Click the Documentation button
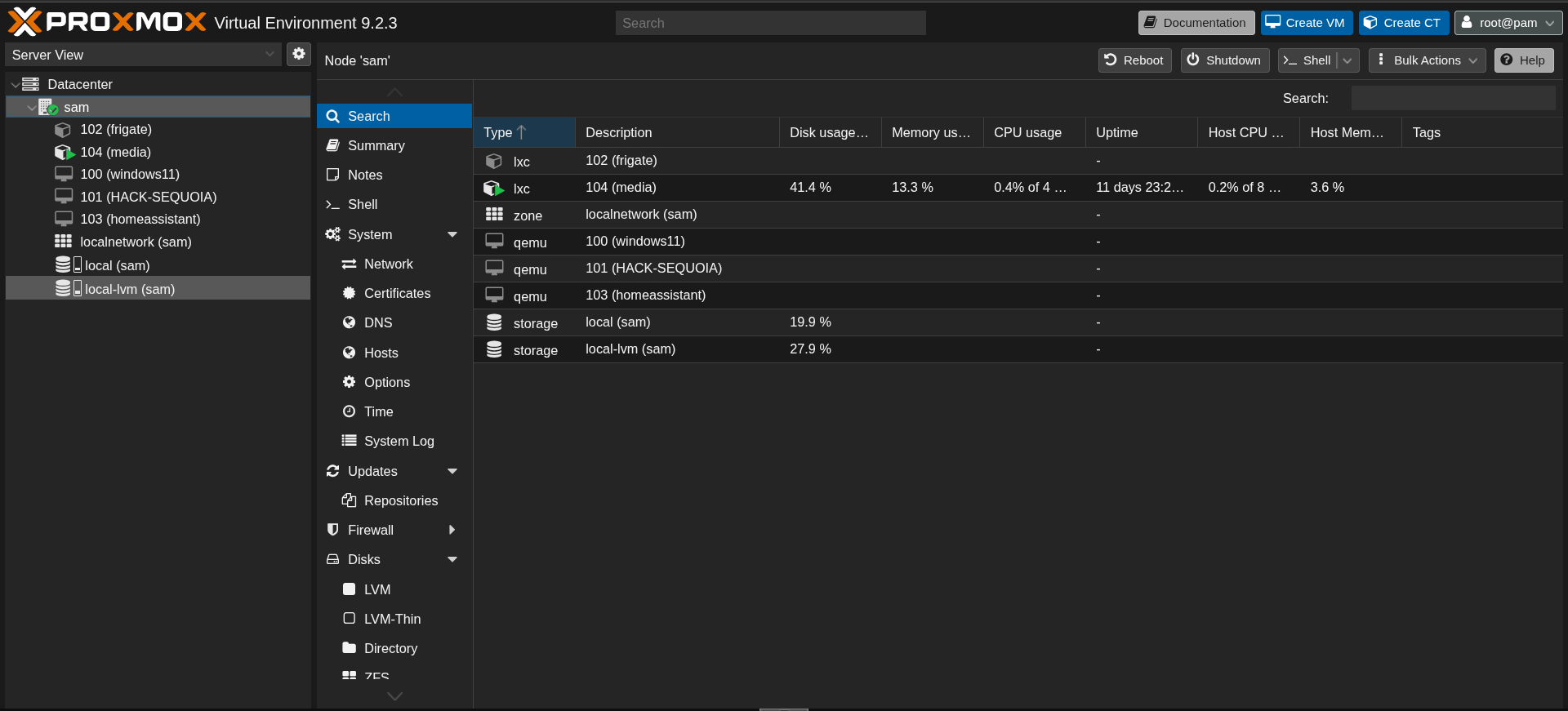 click(x=1196, y=23)
